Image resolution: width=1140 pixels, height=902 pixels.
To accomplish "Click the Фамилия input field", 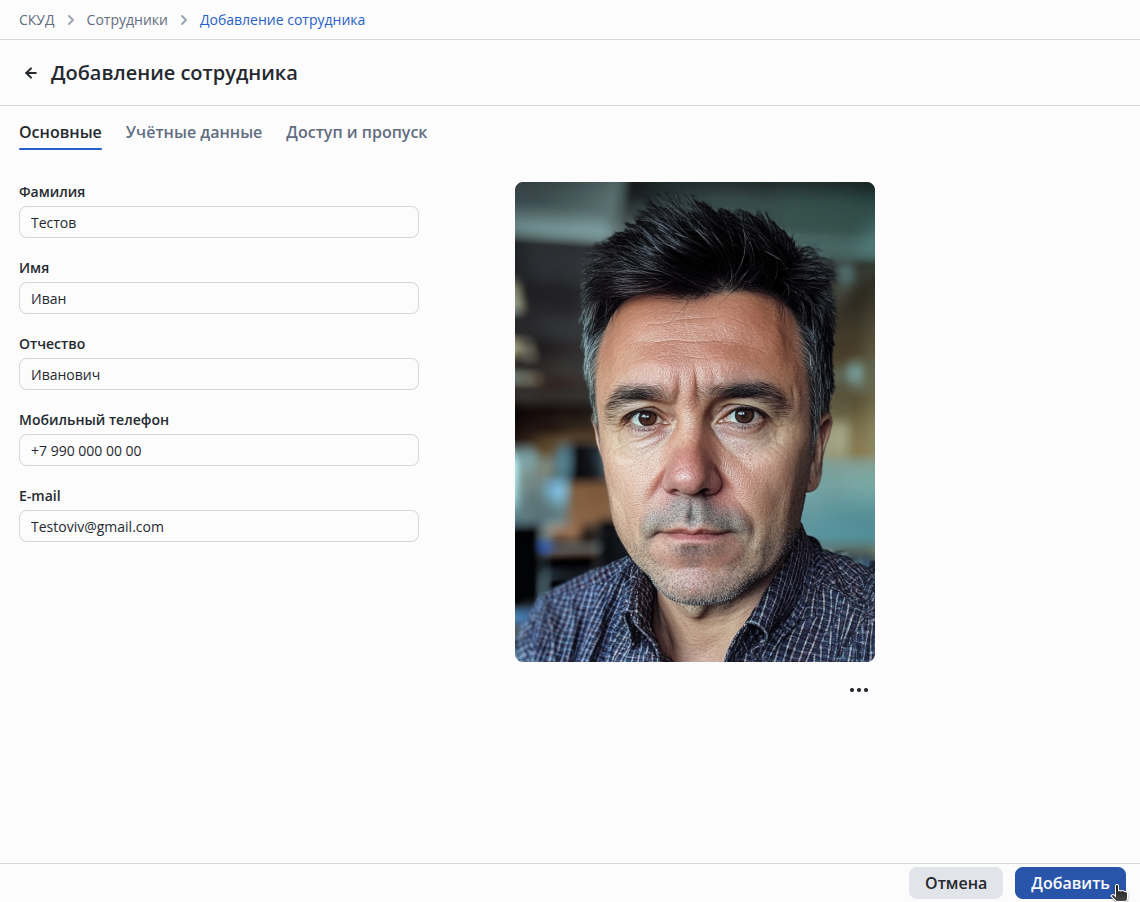I will coord(218,222).
